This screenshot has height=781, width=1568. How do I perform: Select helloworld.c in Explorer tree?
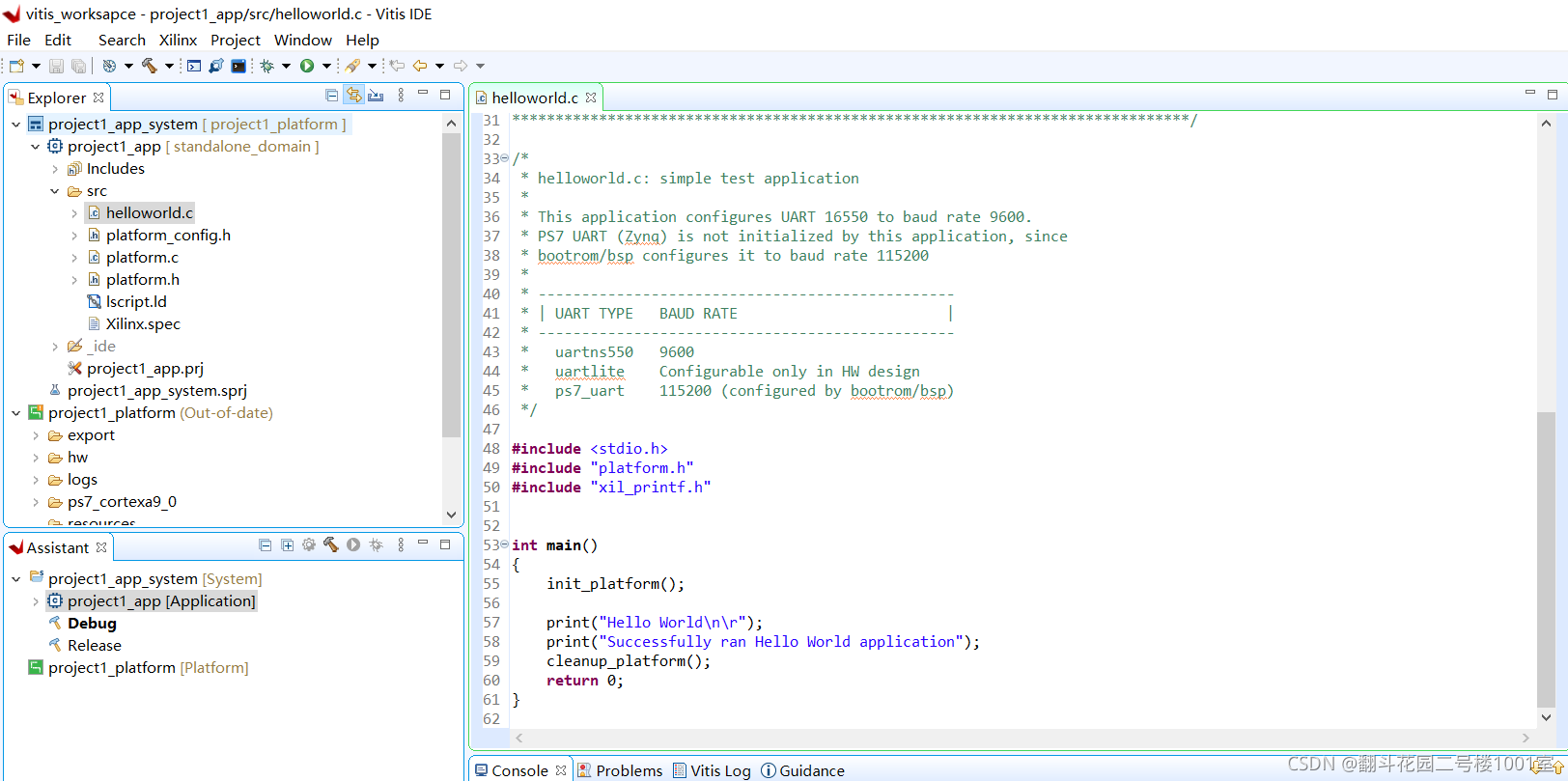coord(141,213)
